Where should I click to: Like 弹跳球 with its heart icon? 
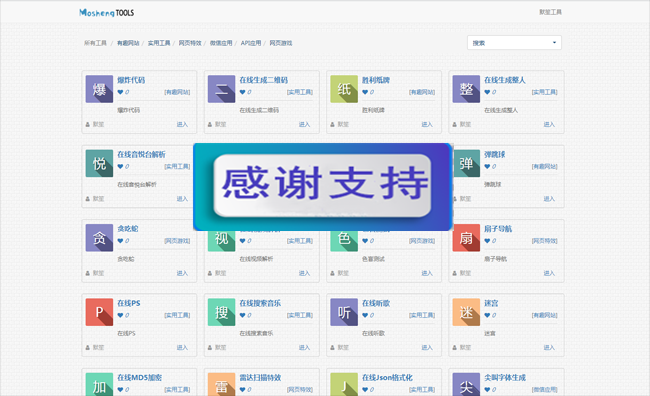(488, 166)
